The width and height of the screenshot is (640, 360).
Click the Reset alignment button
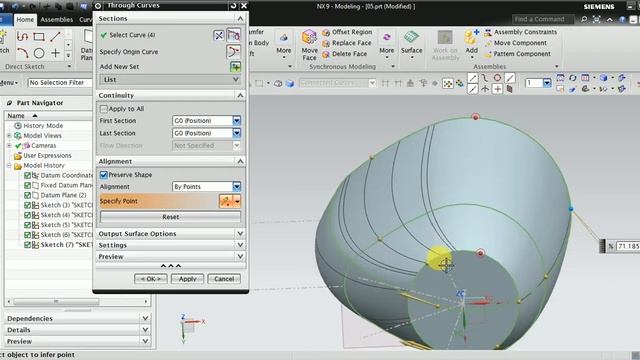(170, 217)
